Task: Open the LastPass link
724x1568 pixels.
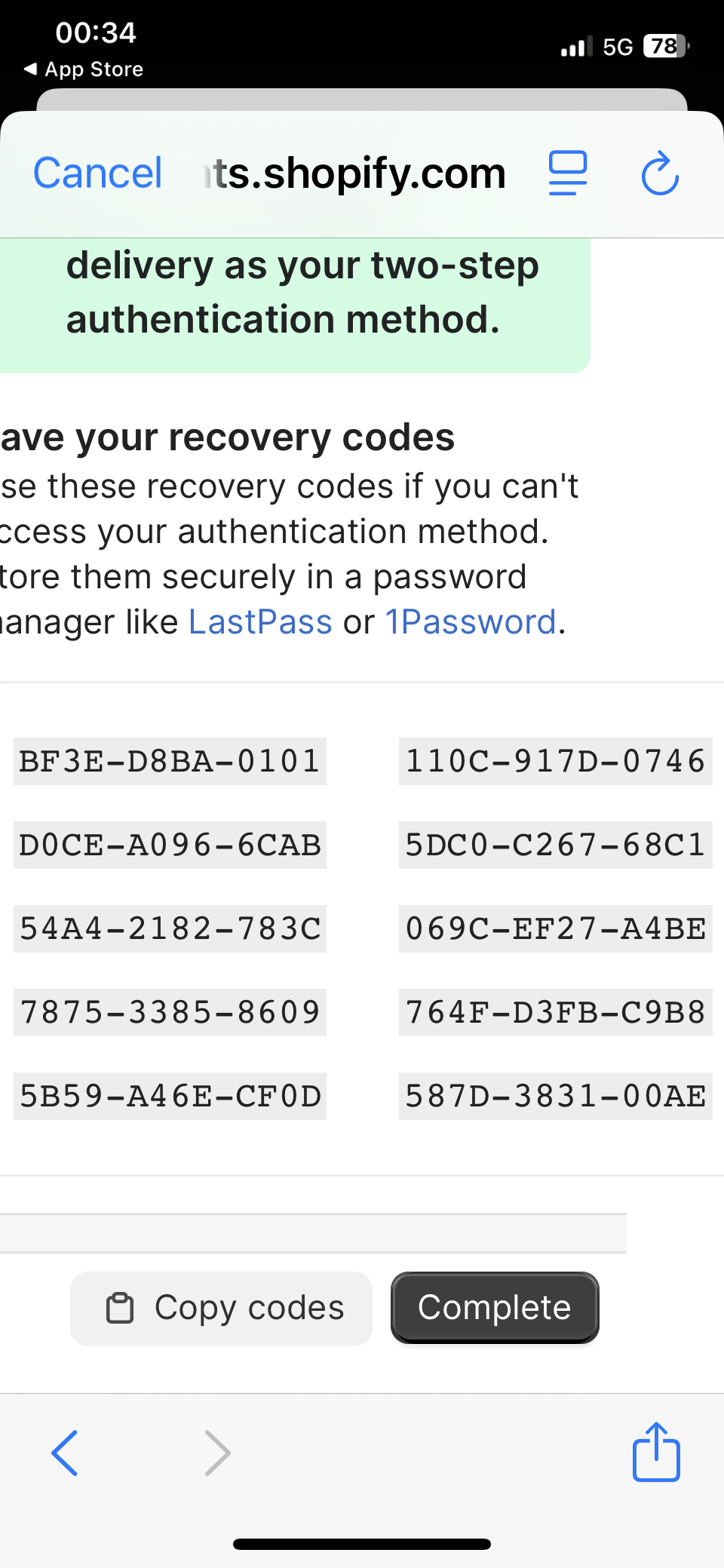Action: tap(260, 622)
